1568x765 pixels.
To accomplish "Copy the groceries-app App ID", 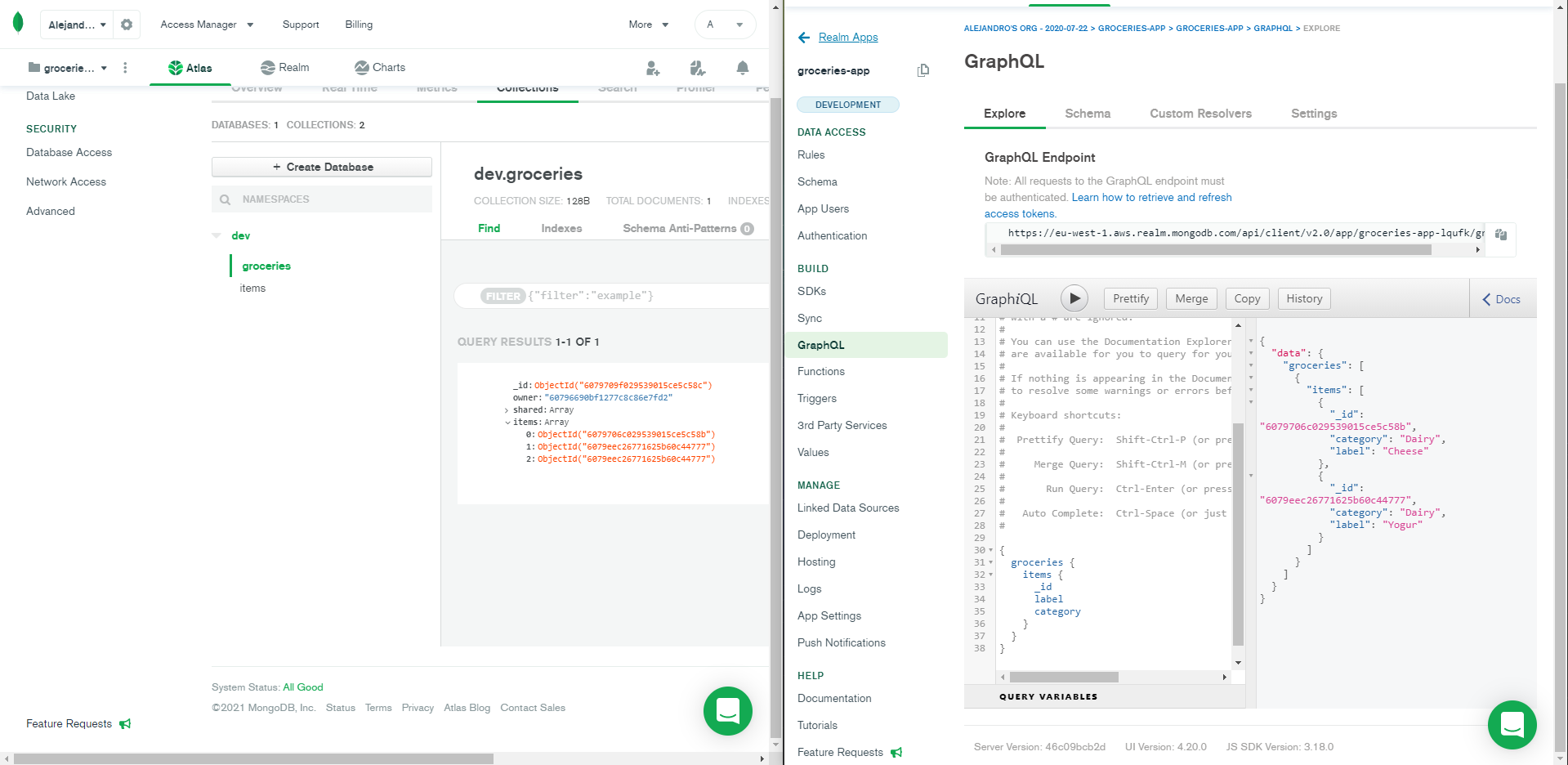I will (922, 70).
